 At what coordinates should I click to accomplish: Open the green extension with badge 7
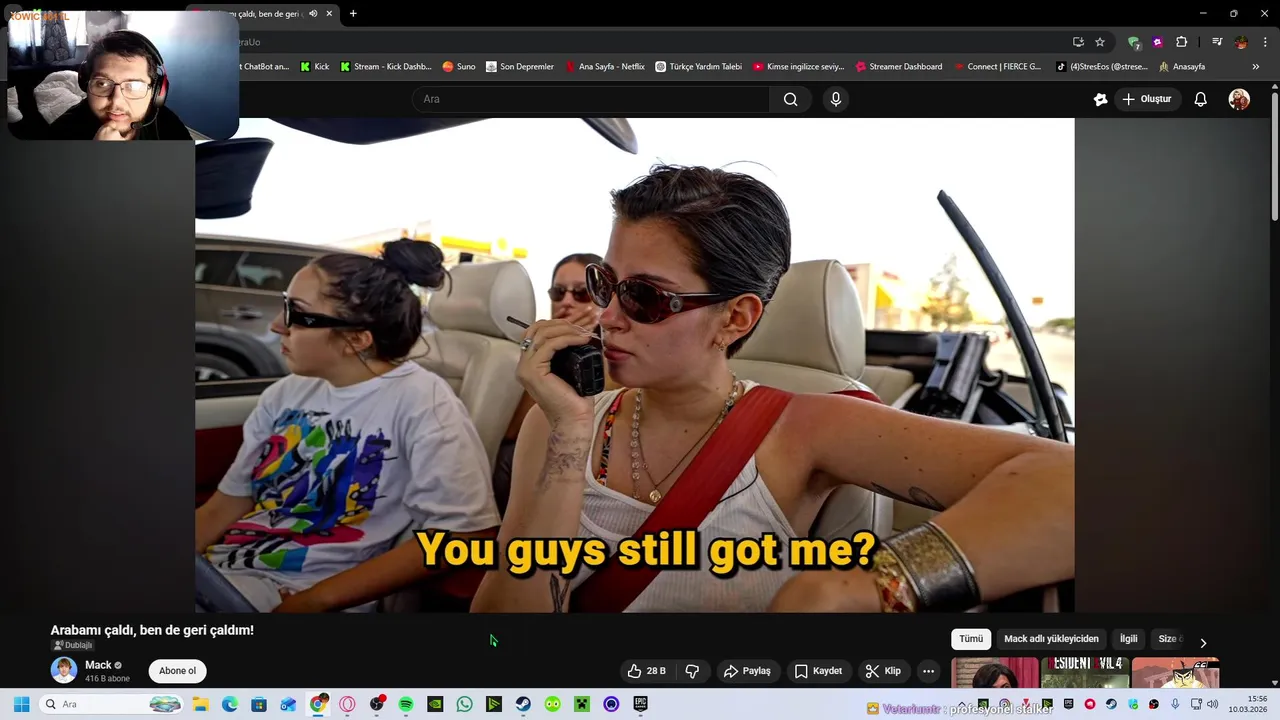(x=1133, y=42)
